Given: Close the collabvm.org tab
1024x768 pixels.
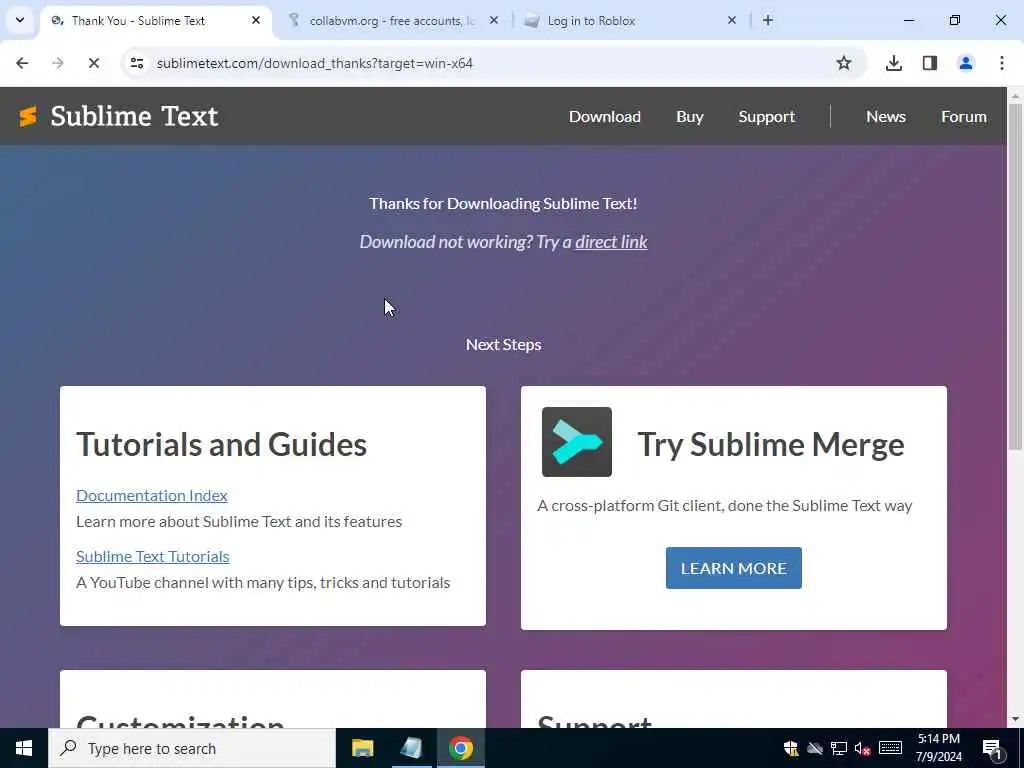Looking at the screenshot, I should coord(494,21).
